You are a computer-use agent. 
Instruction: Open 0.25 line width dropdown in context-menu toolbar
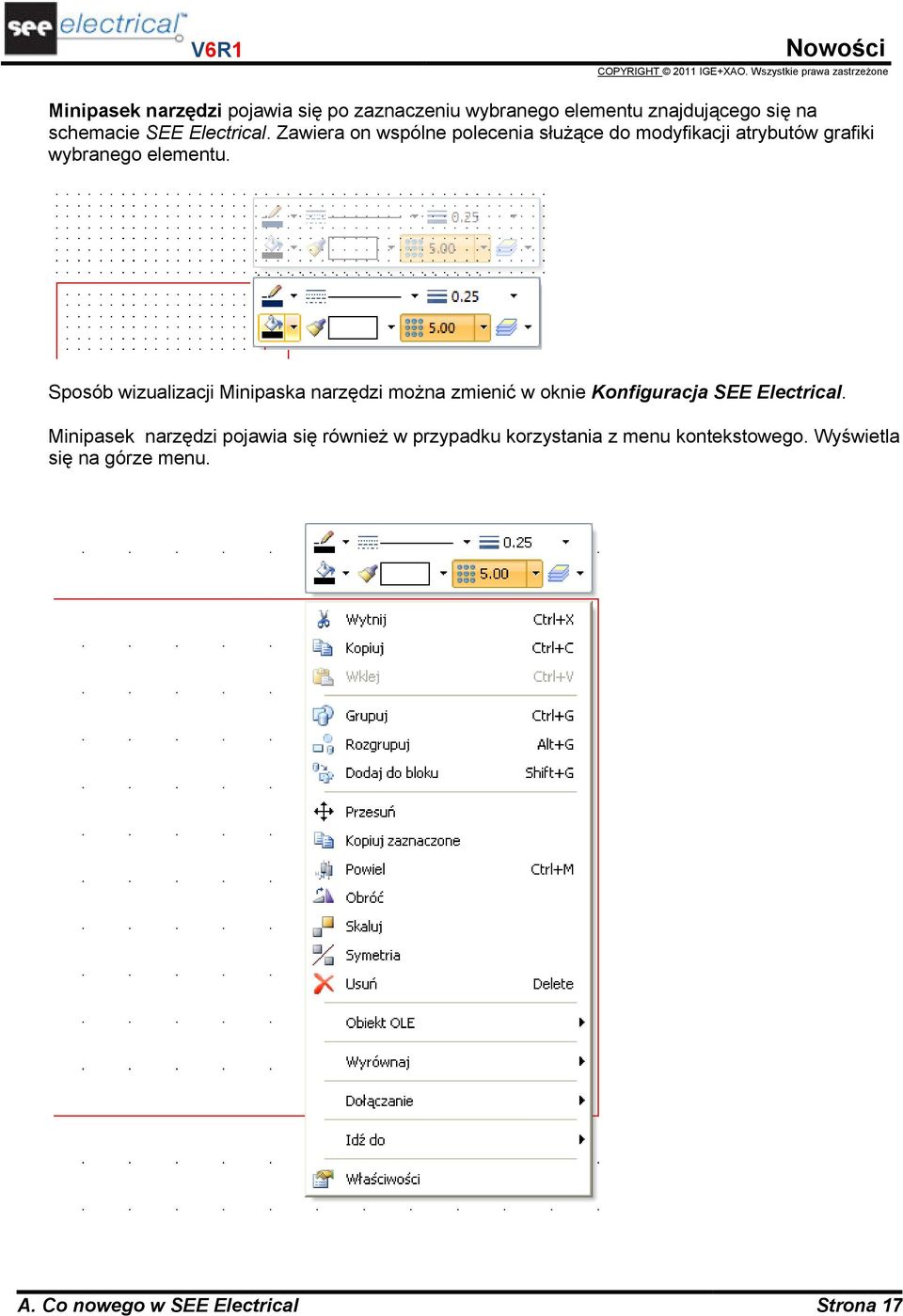(x=565, y=542)
